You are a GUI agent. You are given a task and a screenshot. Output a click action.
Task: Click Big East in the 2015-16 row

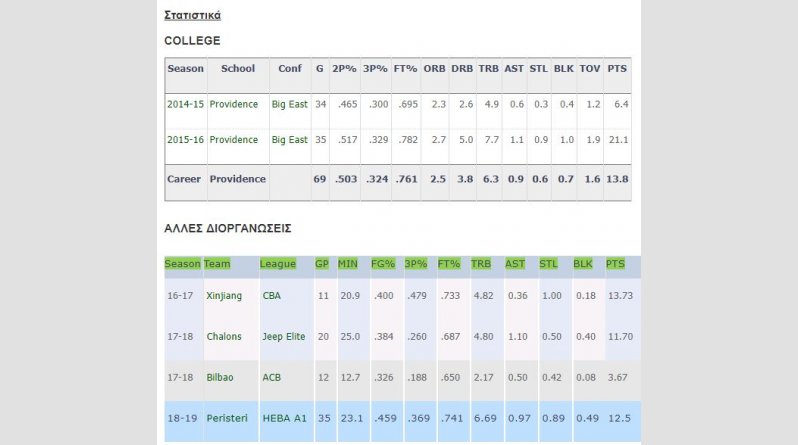pyautogui.click(x=290, y=140)
